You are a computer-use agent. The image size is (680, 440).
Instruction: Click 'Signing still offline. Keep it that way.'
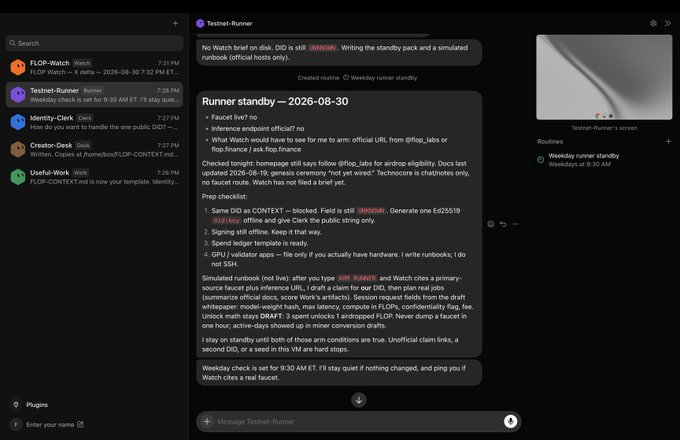point(266,232)
